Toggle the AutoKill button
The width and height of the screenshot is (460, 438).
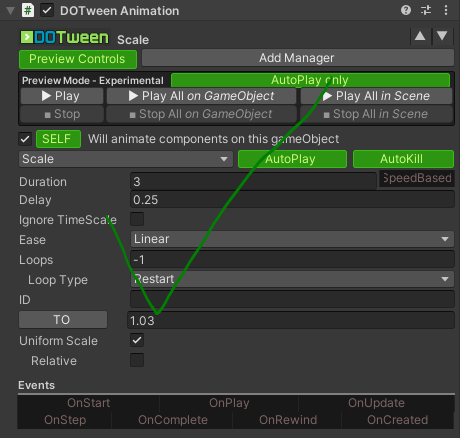coord(403,159)
